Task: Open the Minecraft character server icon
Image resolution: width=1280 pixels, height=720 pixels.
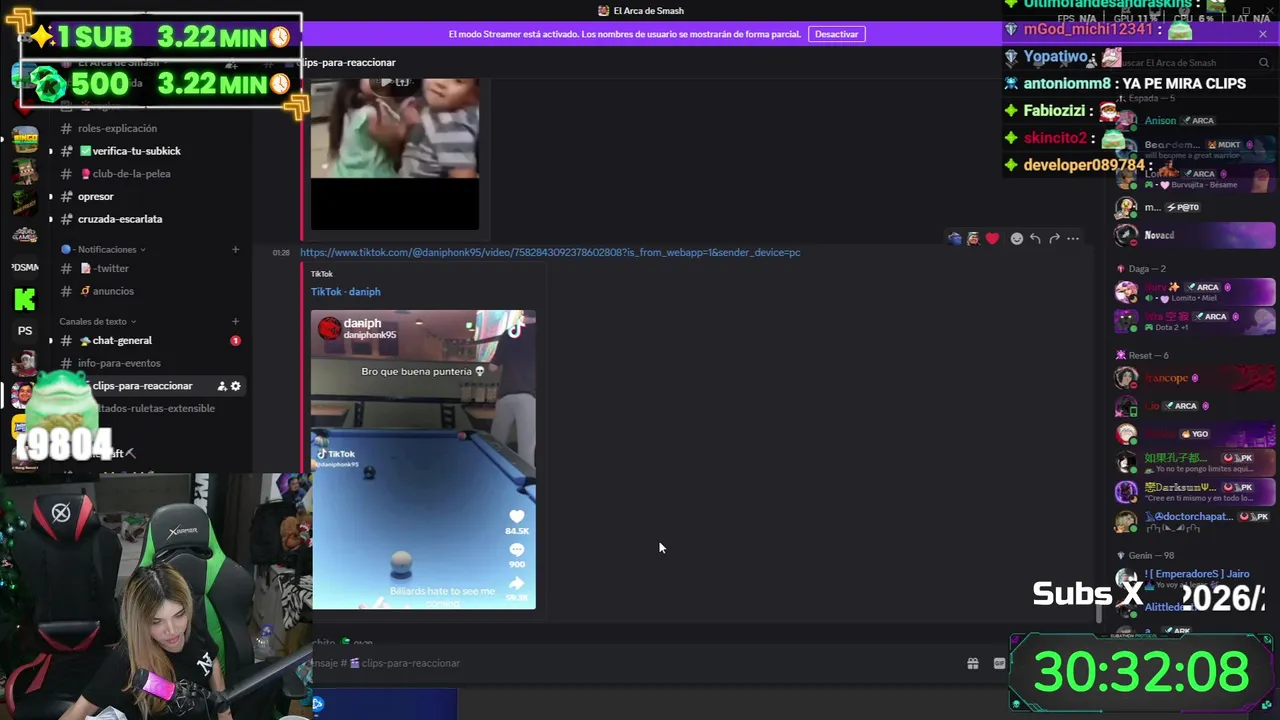Action: click(25, 170)
